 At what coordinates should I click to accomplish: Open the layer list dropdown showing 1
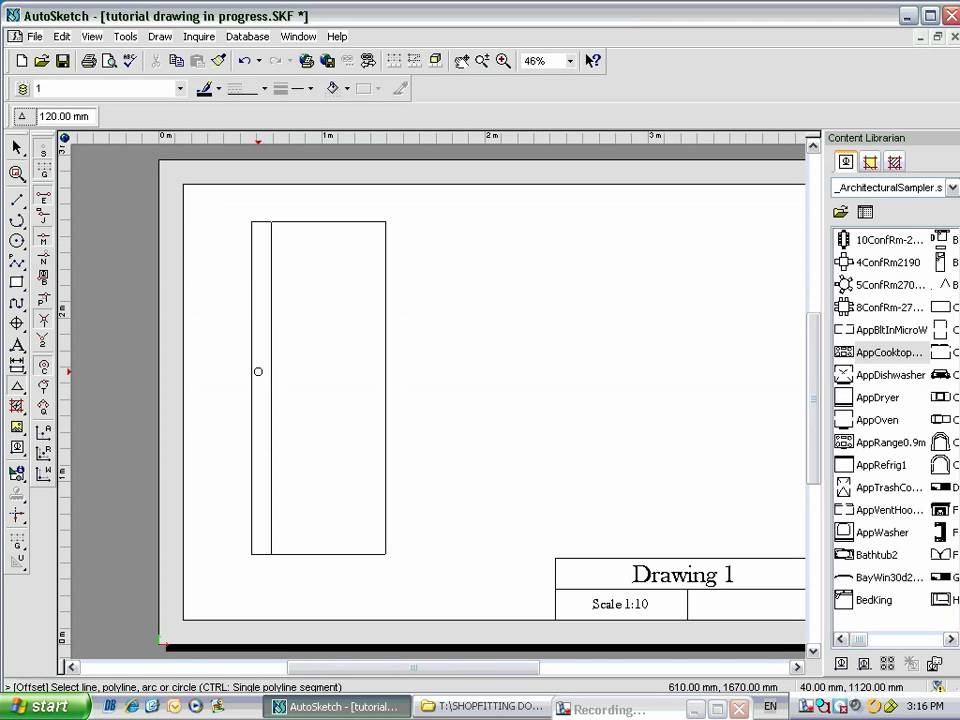point(180,88)
